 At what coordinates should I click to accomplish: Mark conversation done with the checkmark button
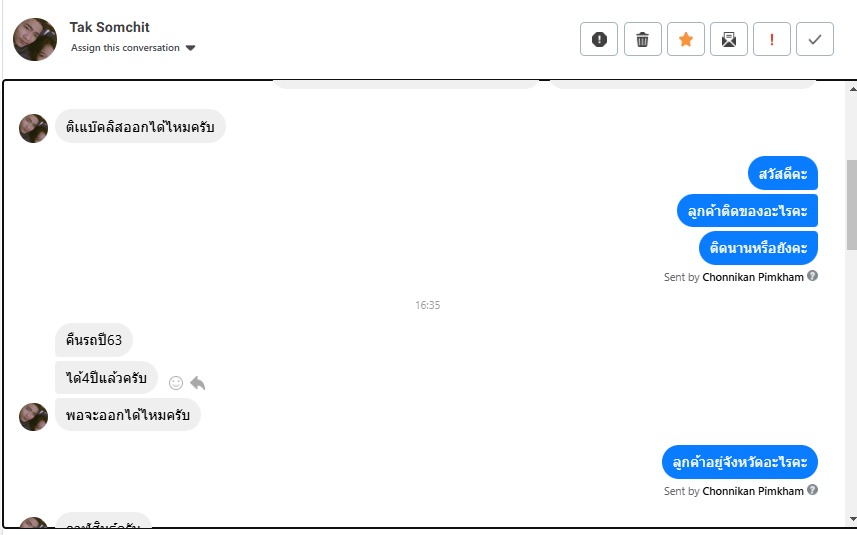click(815, 39)
